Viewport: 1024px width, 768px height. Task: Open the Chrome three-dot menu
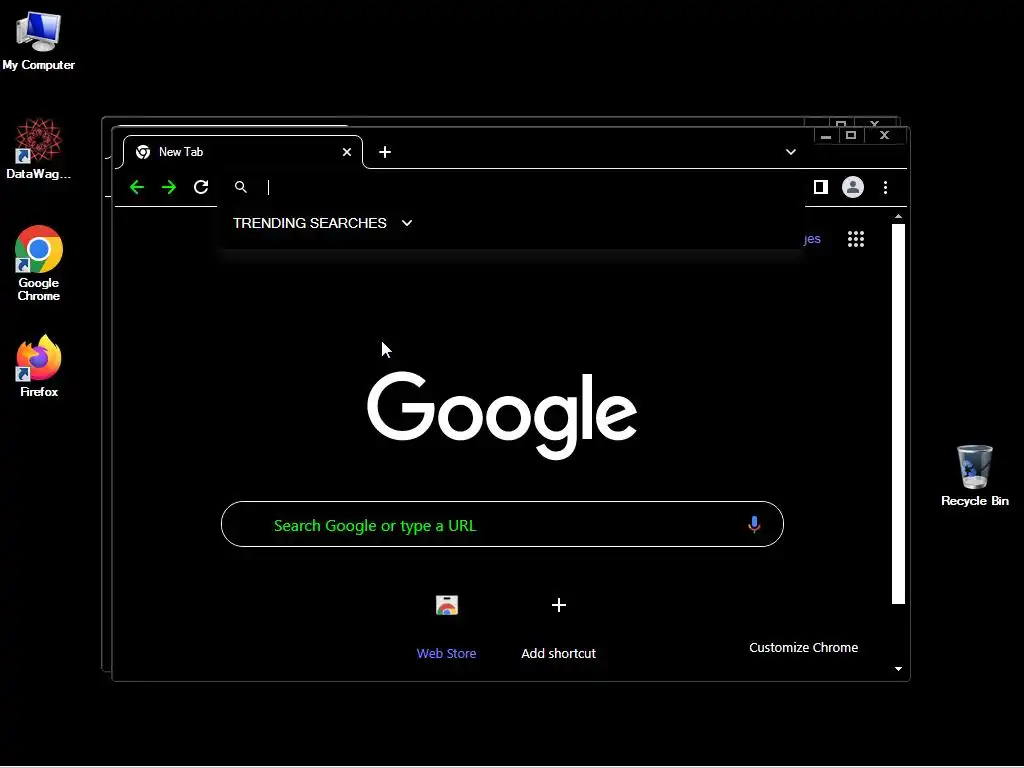(x=886, y=187)
